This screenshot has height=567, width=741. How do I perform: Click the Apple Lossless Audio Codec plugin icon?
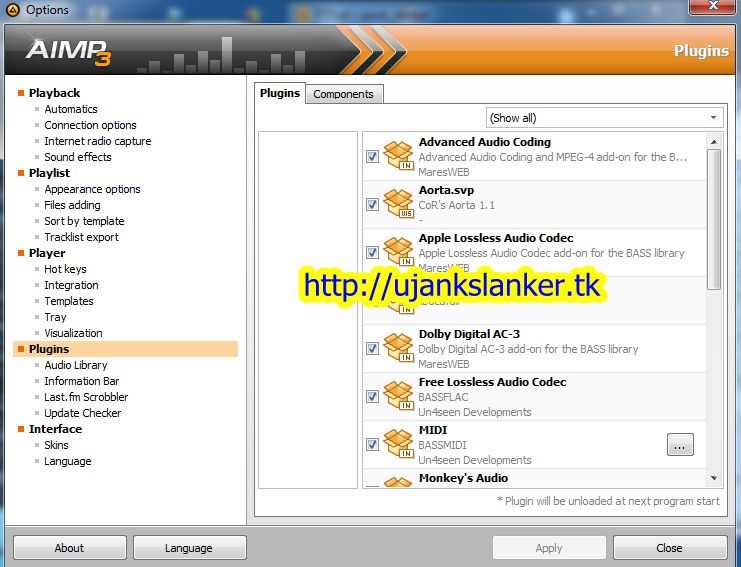pyautogui.click(x=398, y=251)
